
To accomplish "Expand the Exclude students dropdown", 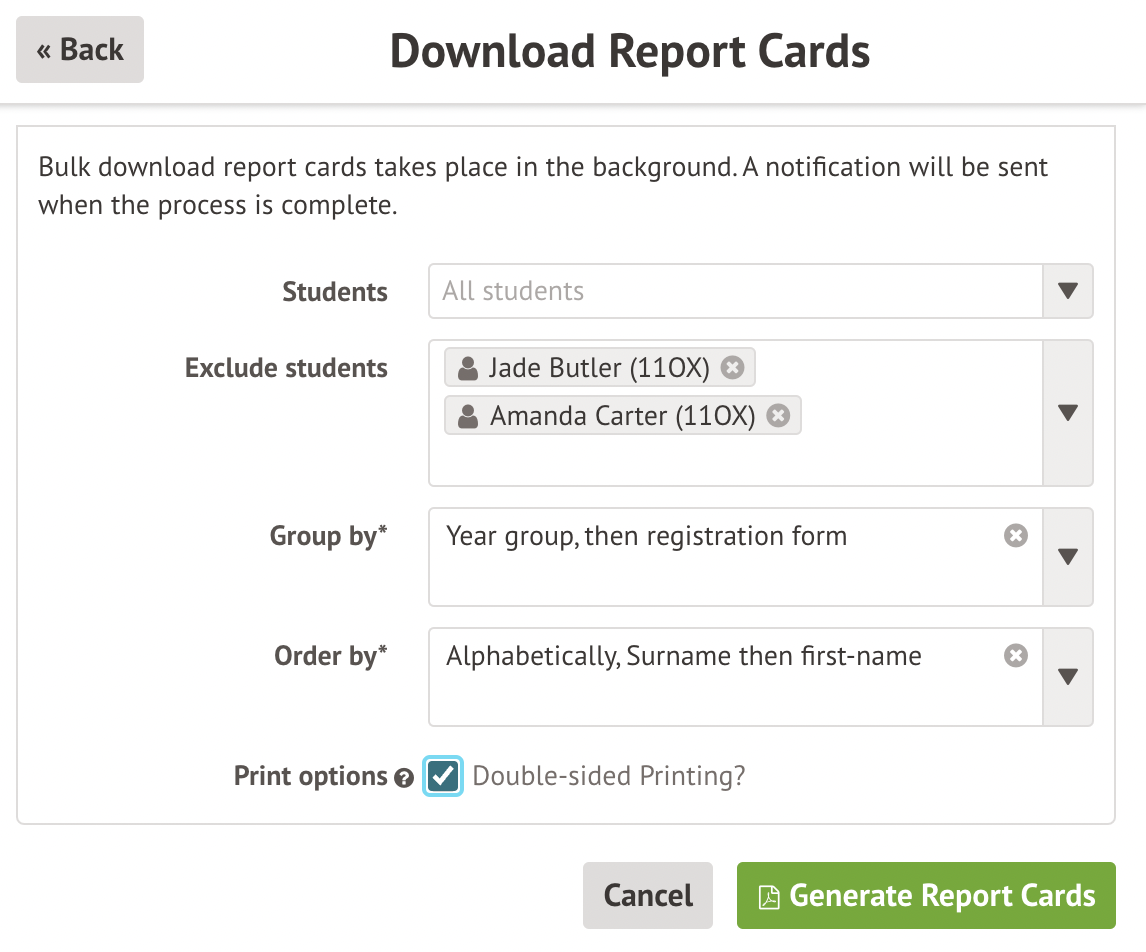I will pyautogui.click(x=1067, y=413).
